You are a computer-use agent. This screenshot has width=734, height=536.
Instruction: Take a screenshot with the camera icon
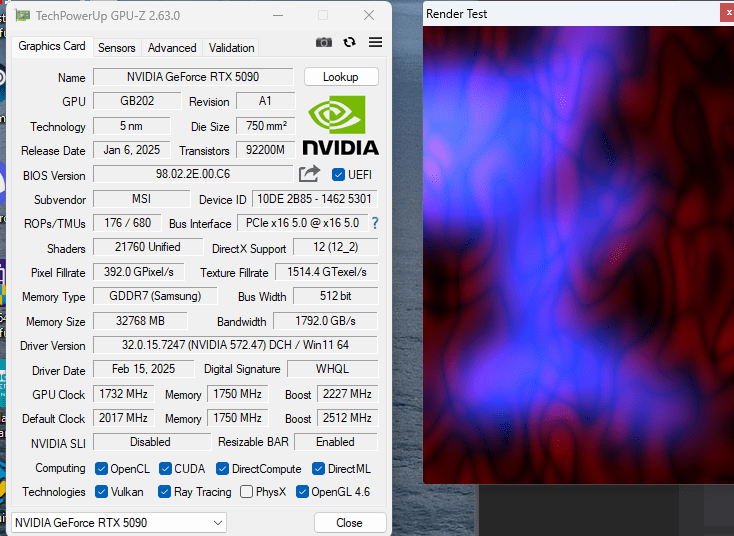323,43
